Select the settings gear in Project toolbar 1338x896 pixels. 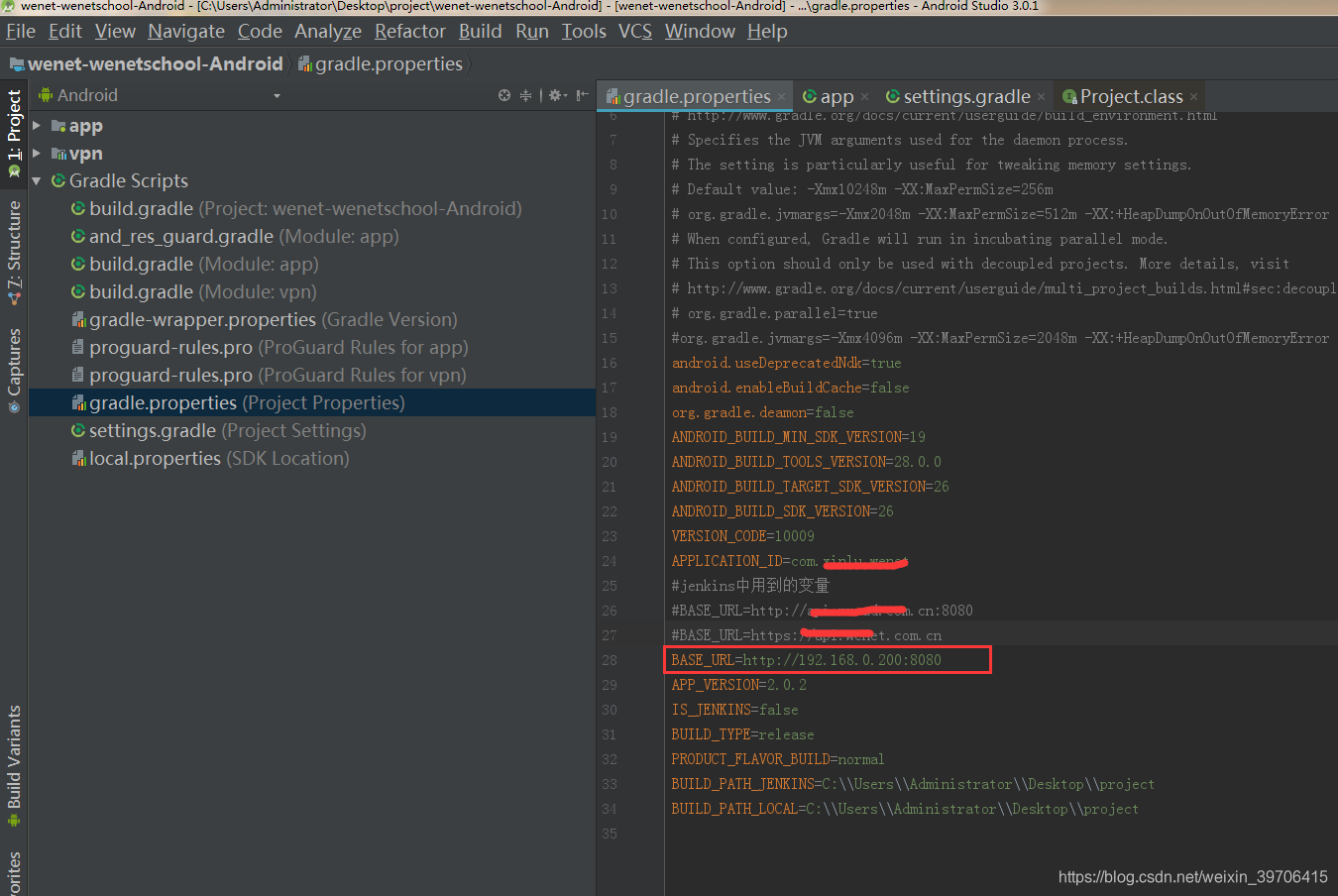(556, 94)
